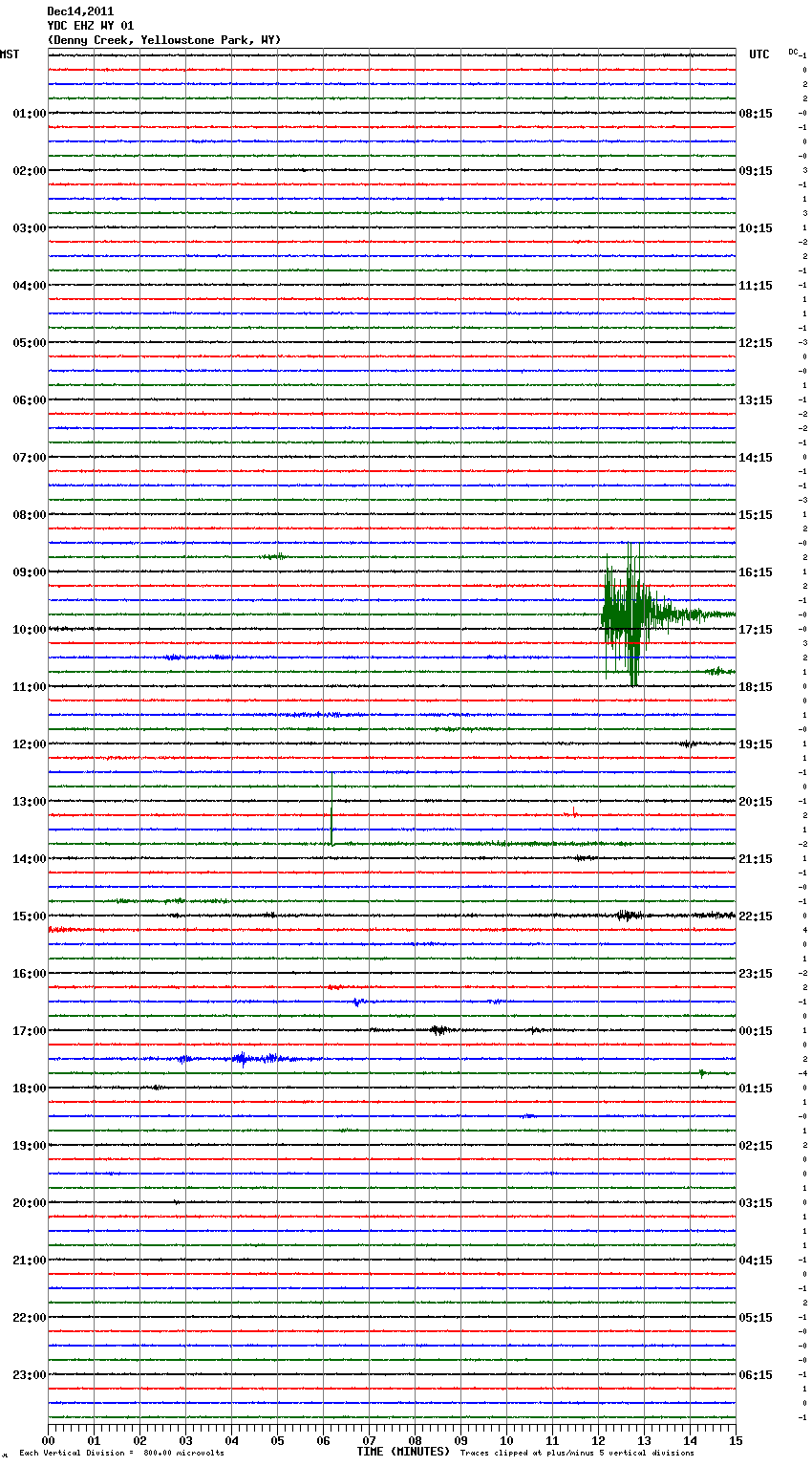Click the 01:15 UTC time label
Screen dimensions: 812x1466
pos(756,1089)
